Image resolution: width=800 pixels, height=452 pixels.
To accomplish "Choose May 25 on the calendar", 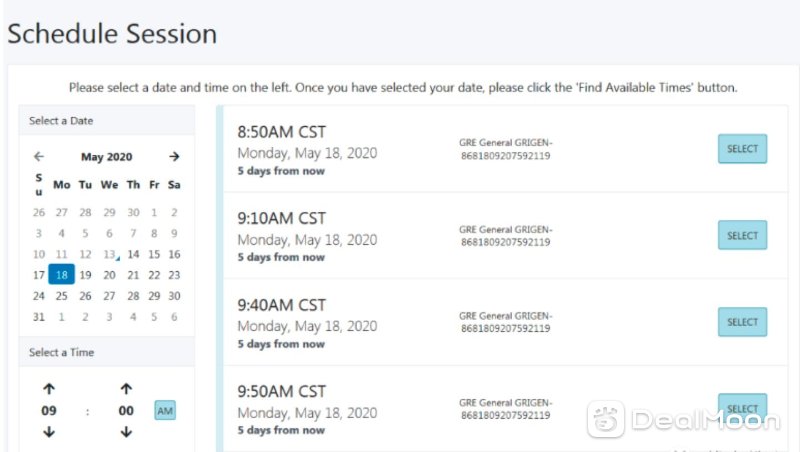I will pyautogui.click(x=61, y=296).
